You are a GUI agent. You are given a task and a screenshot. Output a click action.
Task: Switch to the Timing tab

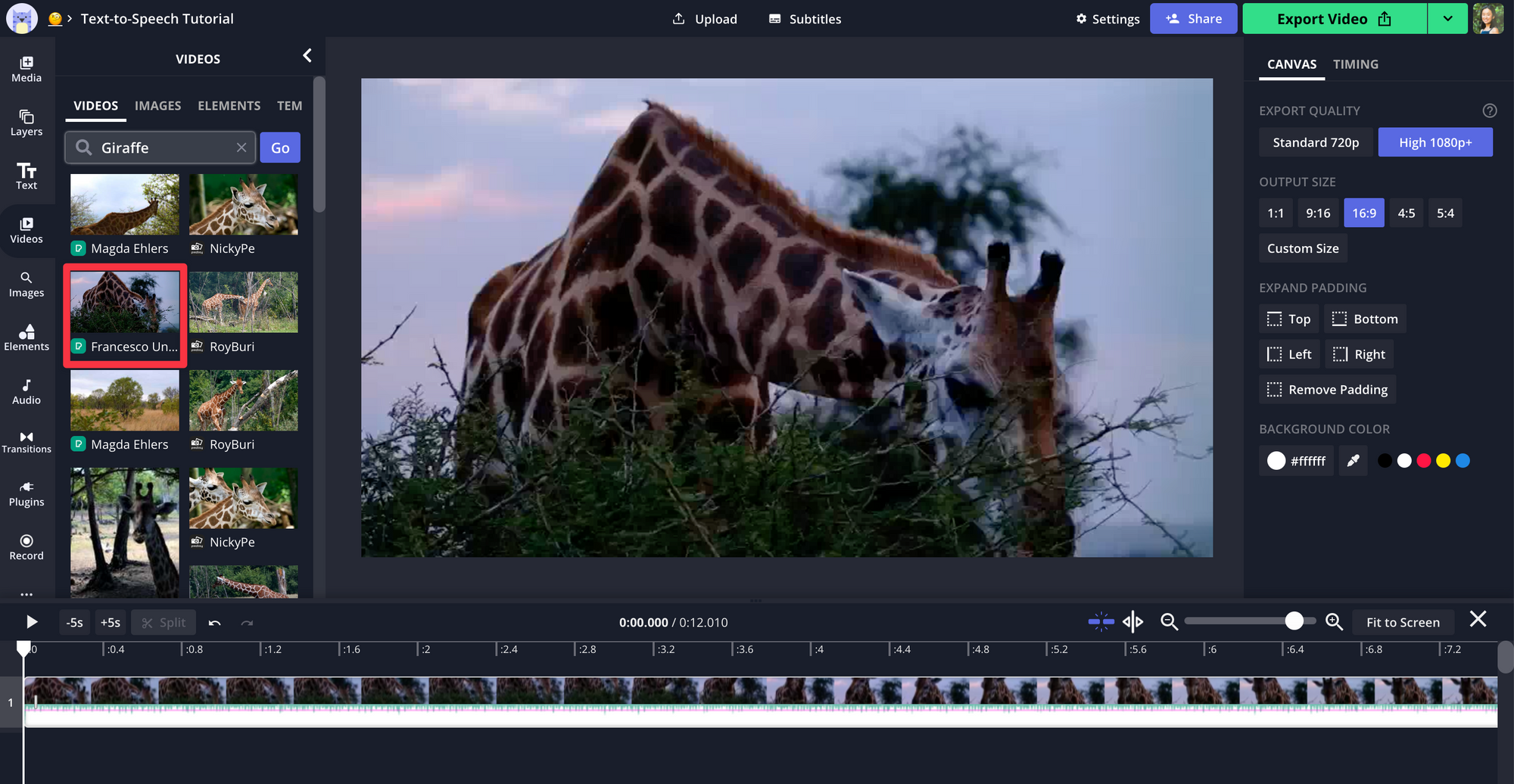pos(1355,64)
